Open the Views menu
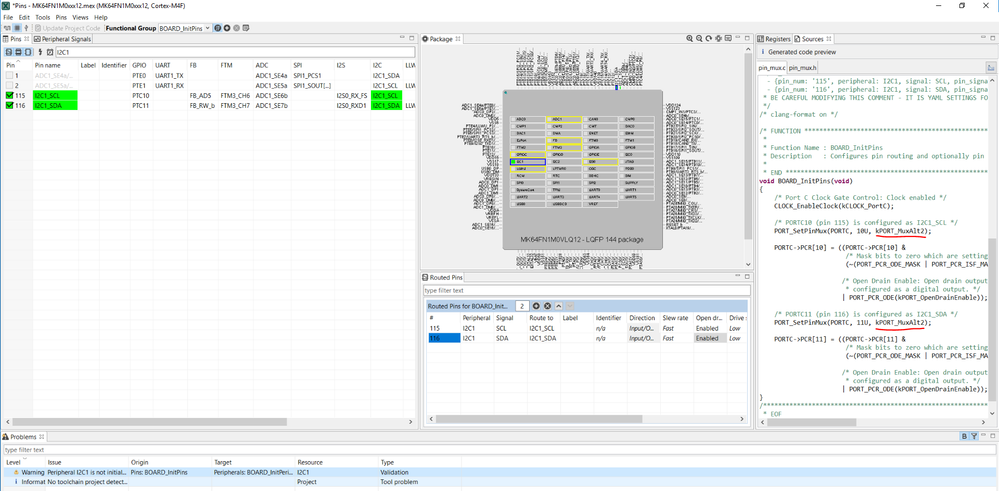The width and height of the screenshot is (999, 491). pos(81,17)
